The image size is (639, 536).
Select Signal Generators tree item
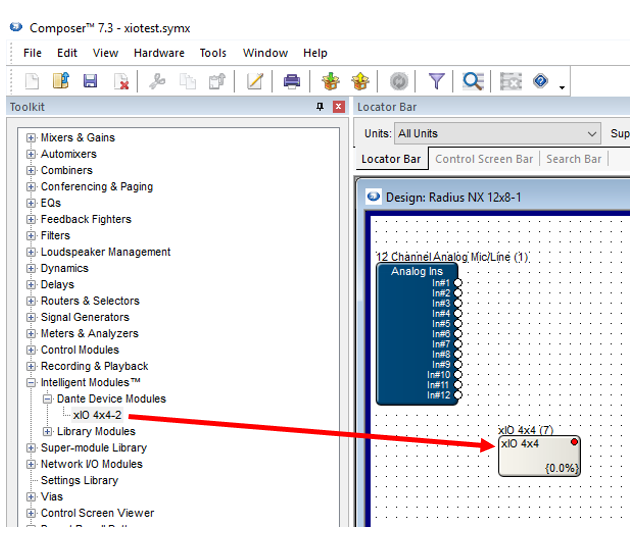click(x=85, y=317)
